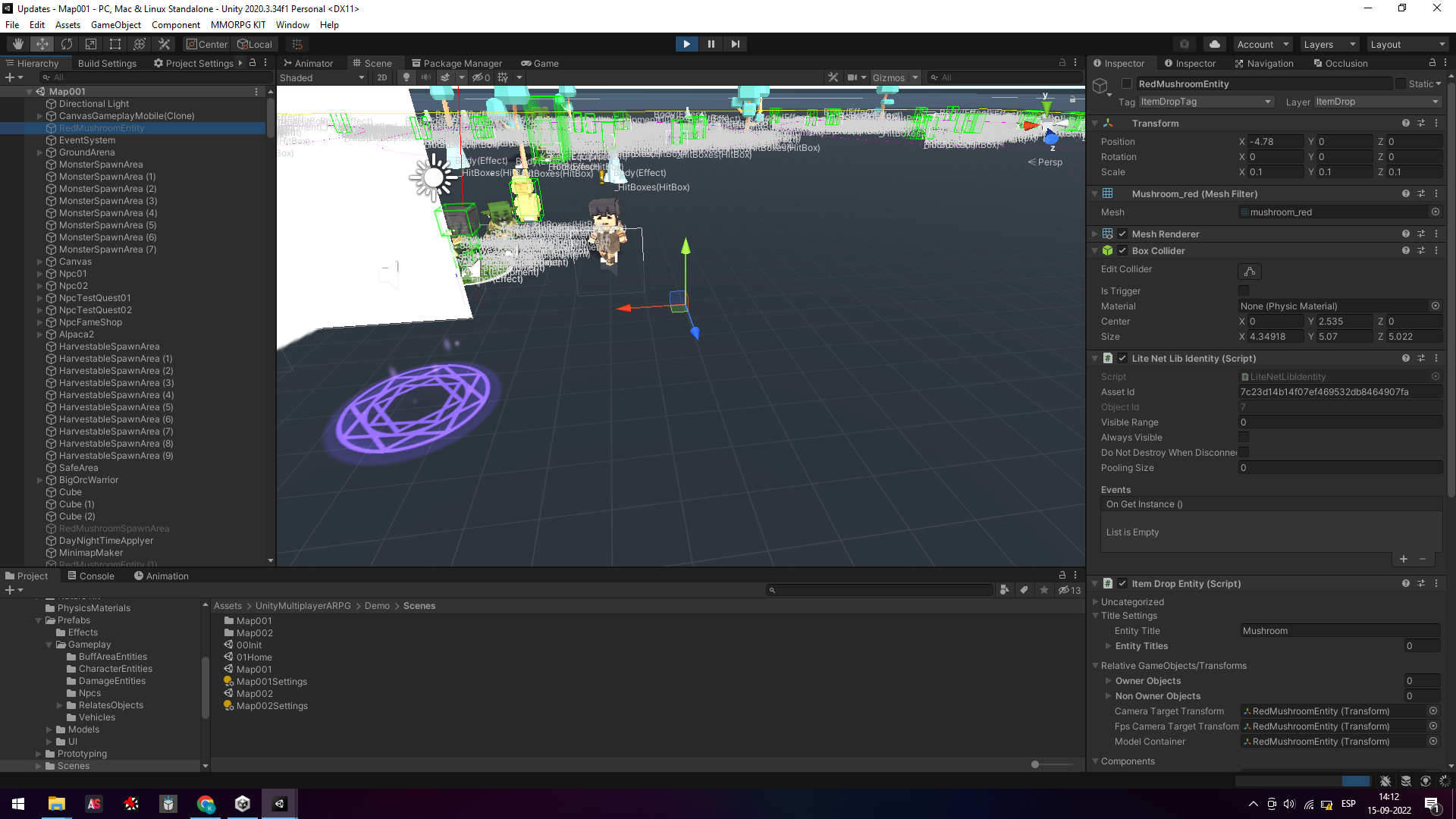
Task: Open Box Collider edit collider button
Action: pyautogui.click(x=1250, y=271)
